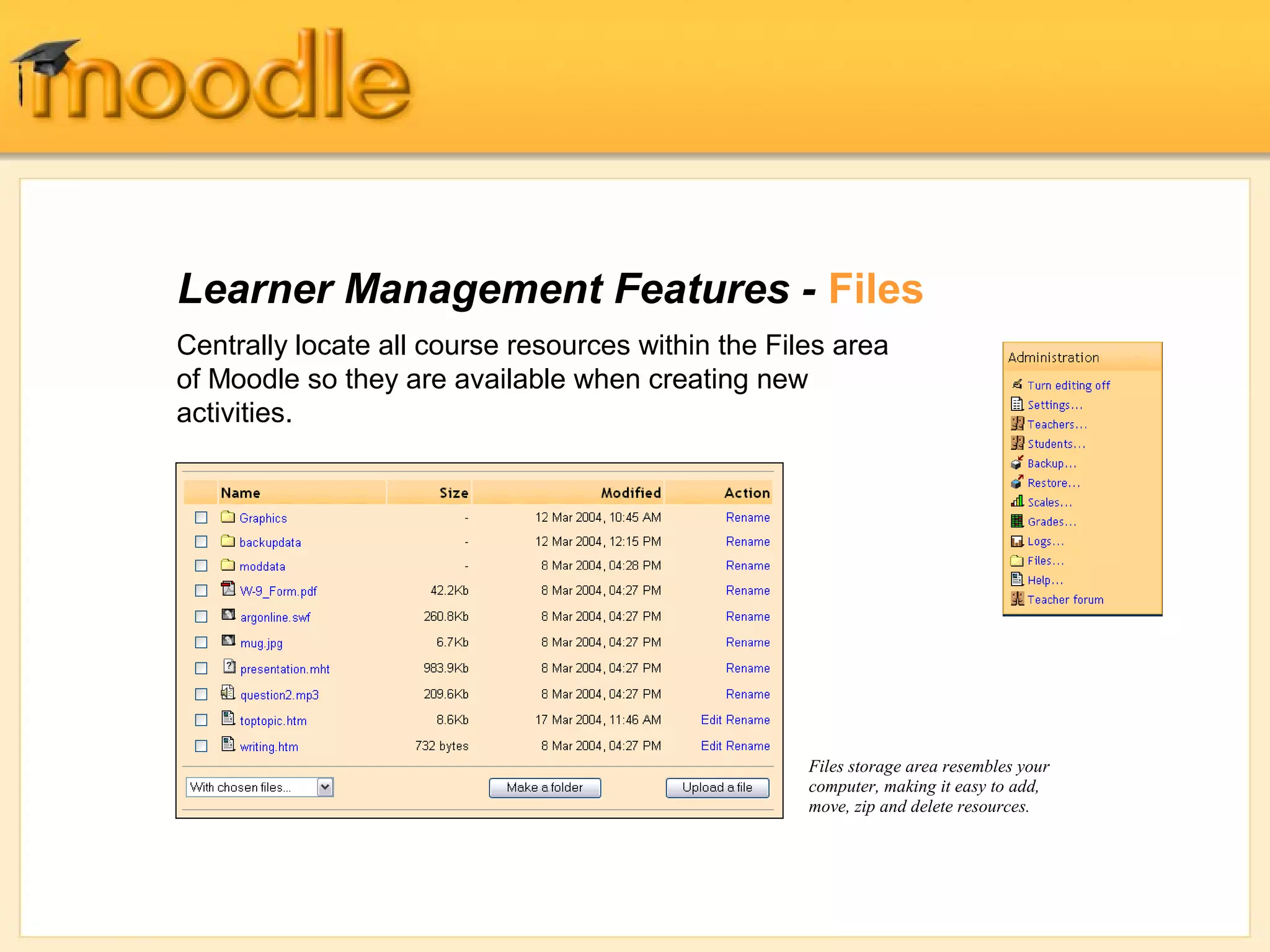Open Scales in Administration menu
Viewport: 1270px width, 952px height.
(1049, 502)
